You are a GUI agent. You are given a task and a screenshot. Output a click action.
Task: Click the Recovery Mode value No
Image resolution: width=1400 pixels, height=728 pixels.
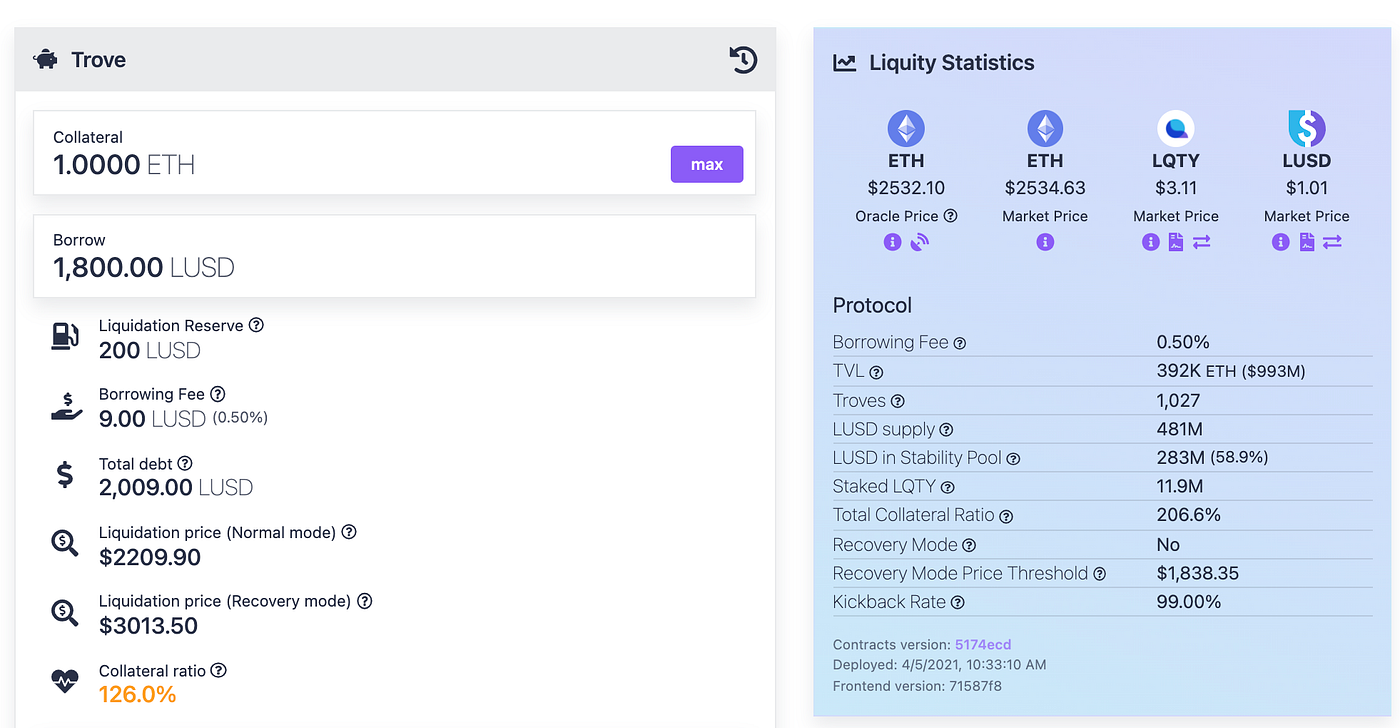click(1169, 545)
